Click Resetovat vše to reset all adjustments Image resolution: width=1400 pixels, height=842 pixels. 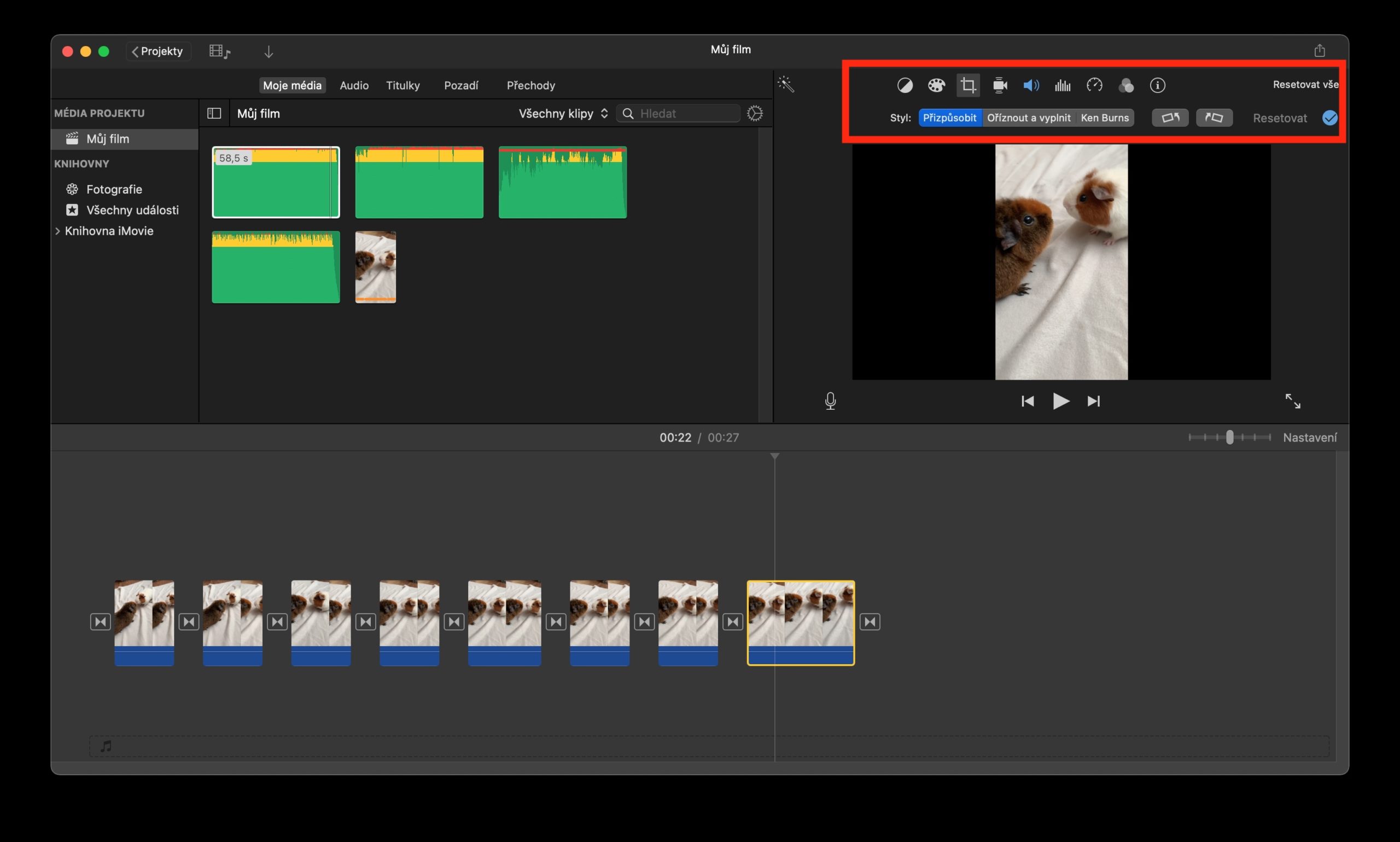1305,84
